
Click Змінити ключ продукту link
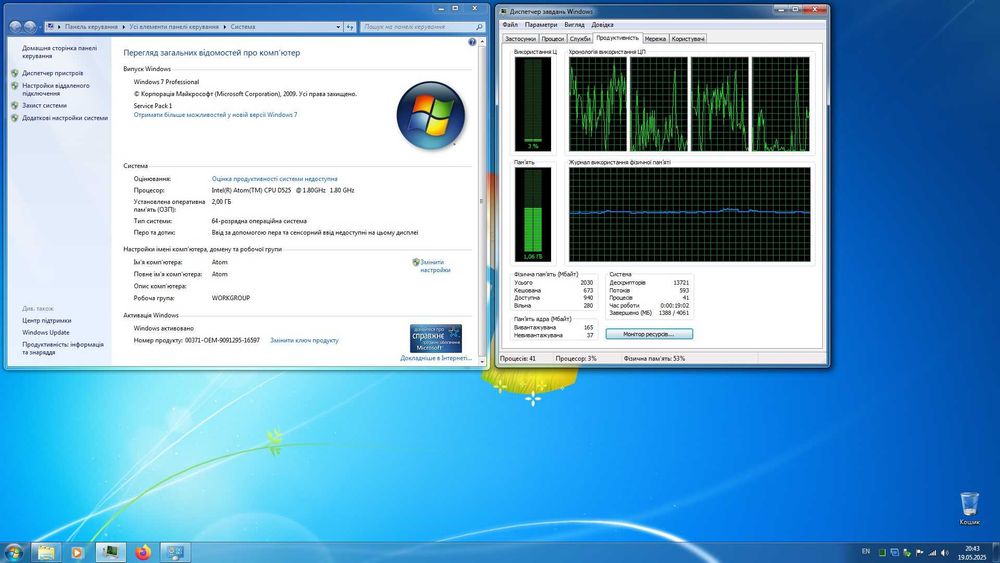[304, 340]
